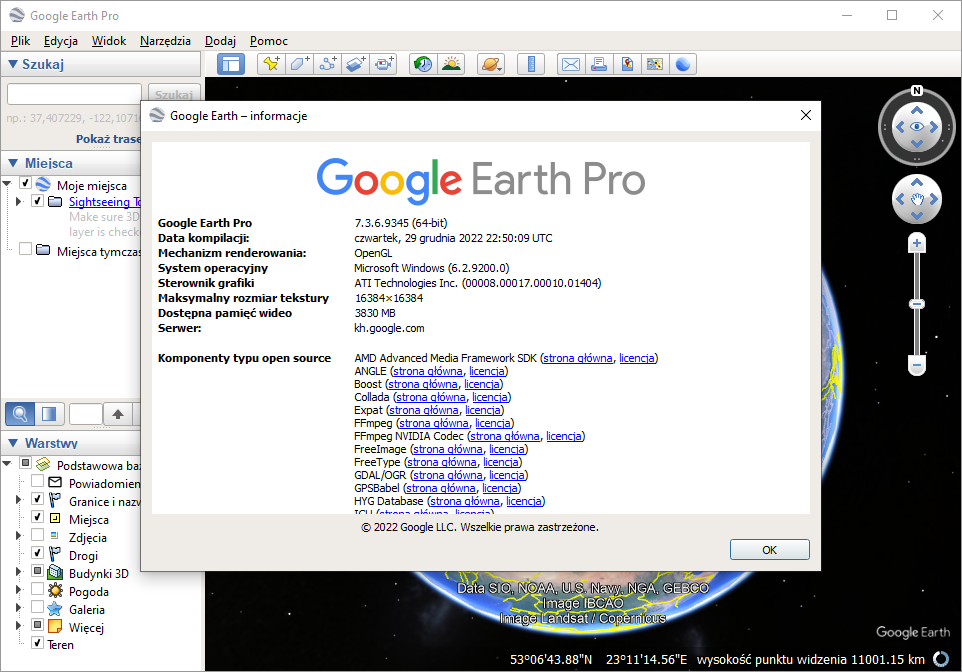This screenshot has height=672, width=962.
Task: Click the email envelope toolbar icon
Action: [571, 64]
